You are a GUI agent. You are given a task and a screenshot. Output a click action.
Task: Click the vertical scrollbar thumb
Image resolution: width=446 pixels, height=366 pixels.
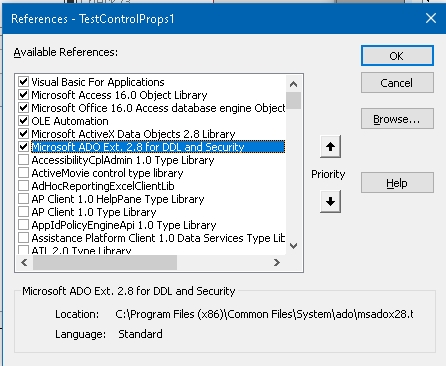[293, 100]
